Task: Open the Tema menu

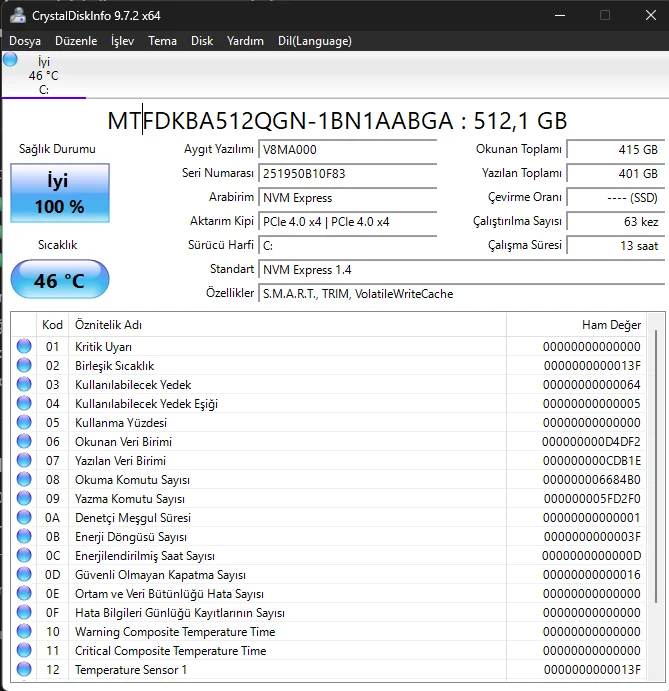Action: pos(162,41)
